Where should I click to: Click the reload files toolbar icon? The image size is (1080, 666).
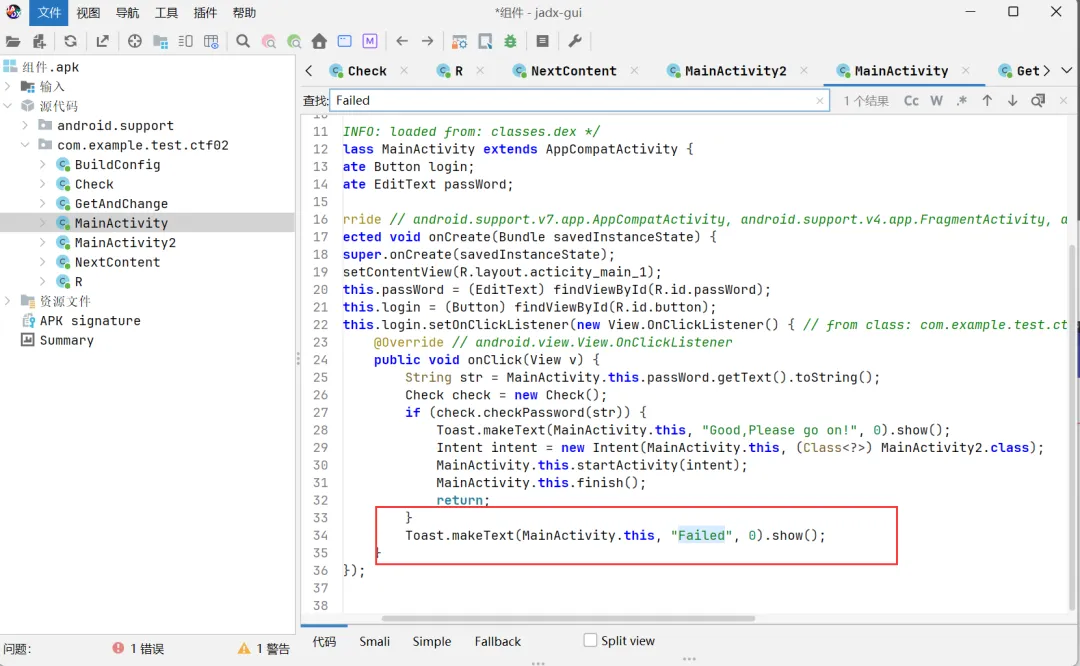coord(70,41)
